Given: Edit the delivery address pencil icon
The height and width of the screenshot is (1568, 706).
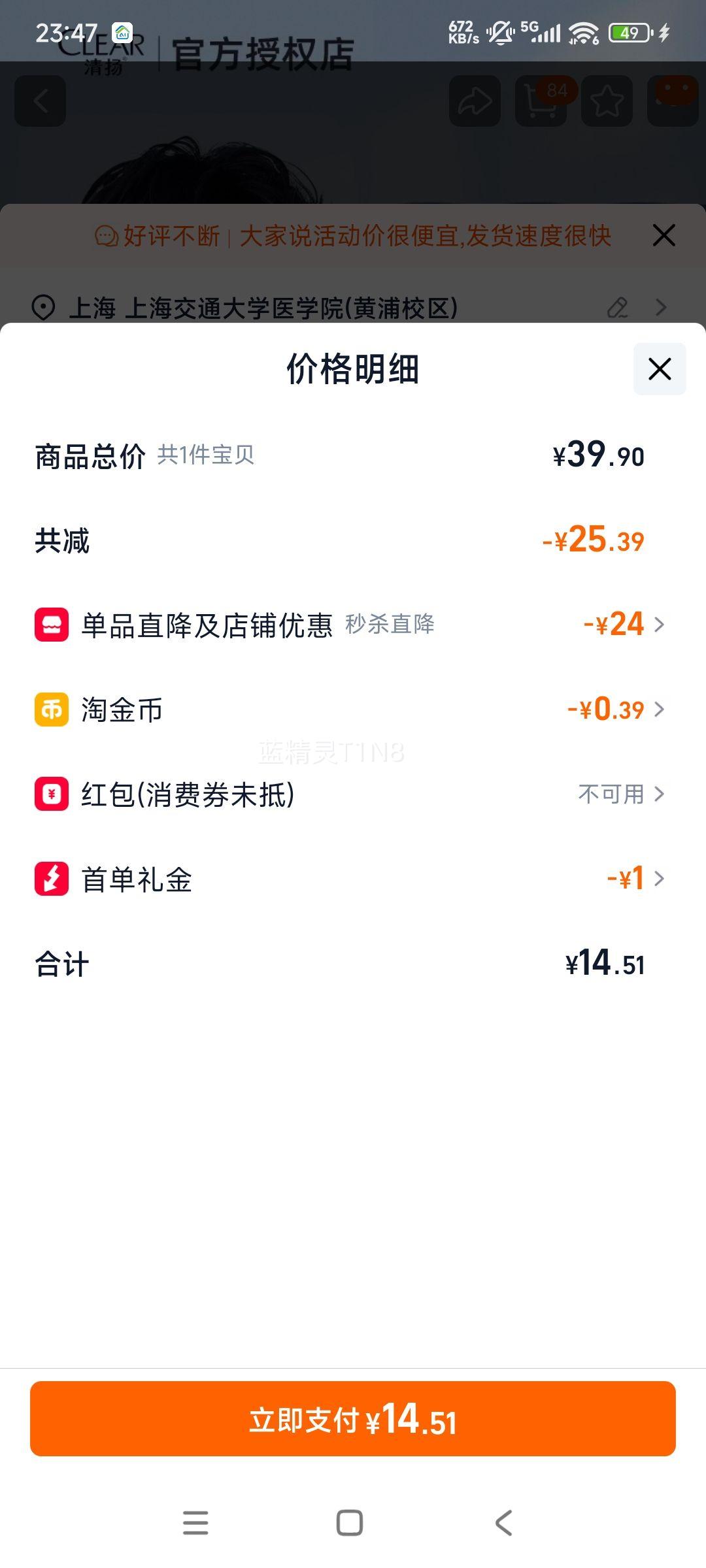Looking at the screenshot, I should pyautogui.click(x=617, y=307).
